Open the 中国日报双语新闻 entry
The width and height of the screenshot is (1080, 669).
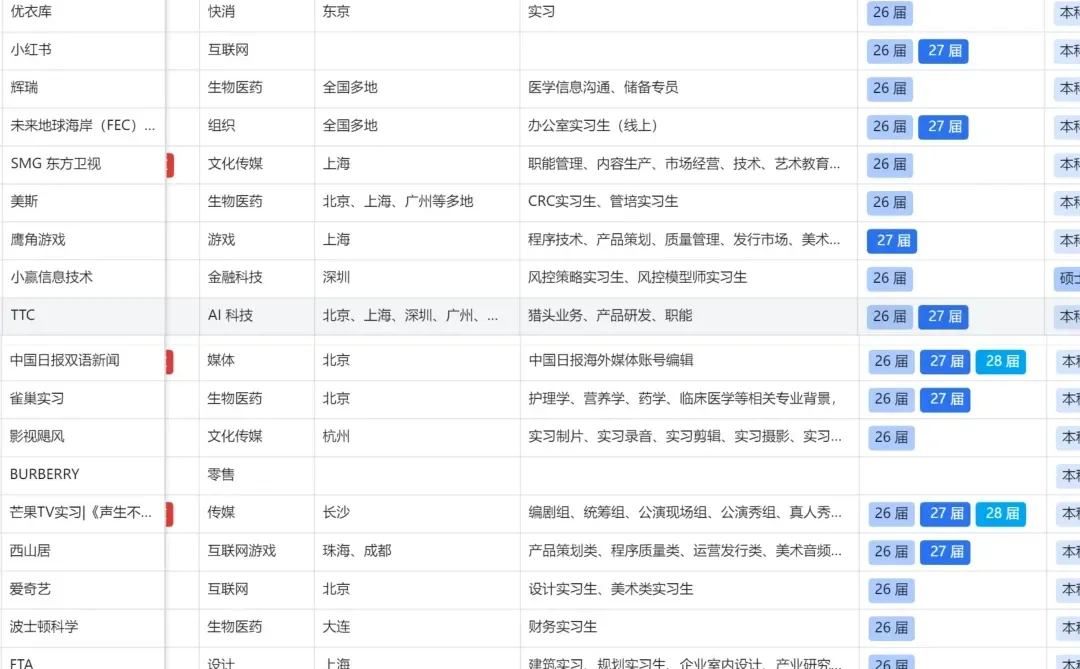65,360
